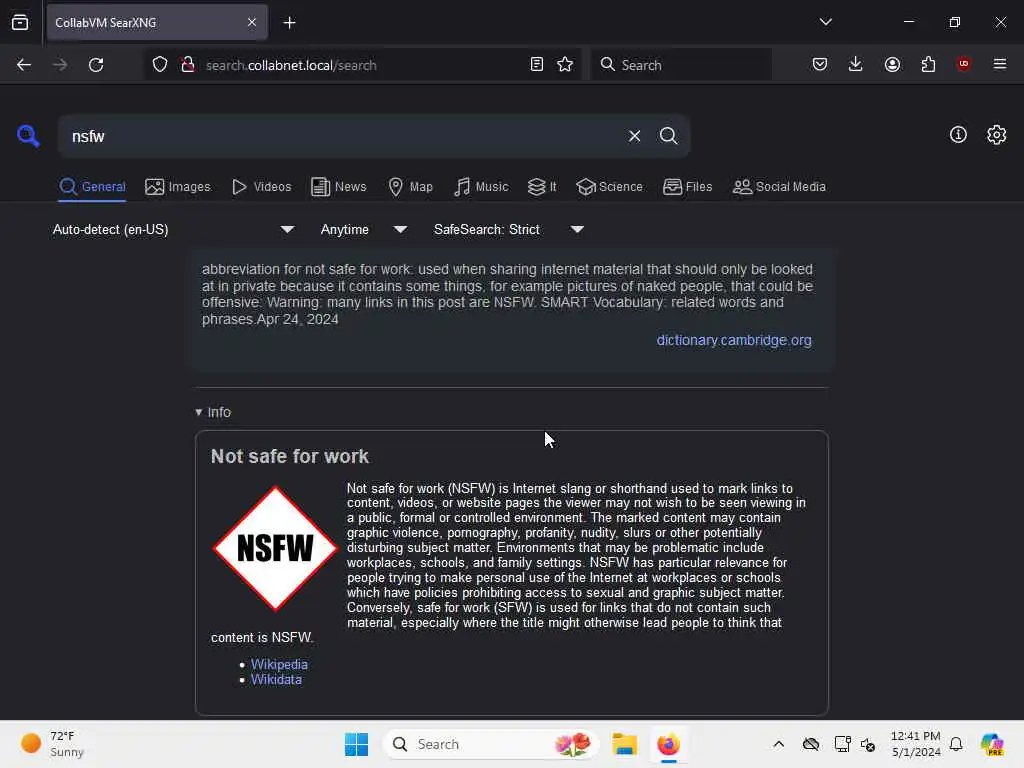Toggle reader view in address bar
Viewport: 1024px width, 768px height.
pos(537,64)
